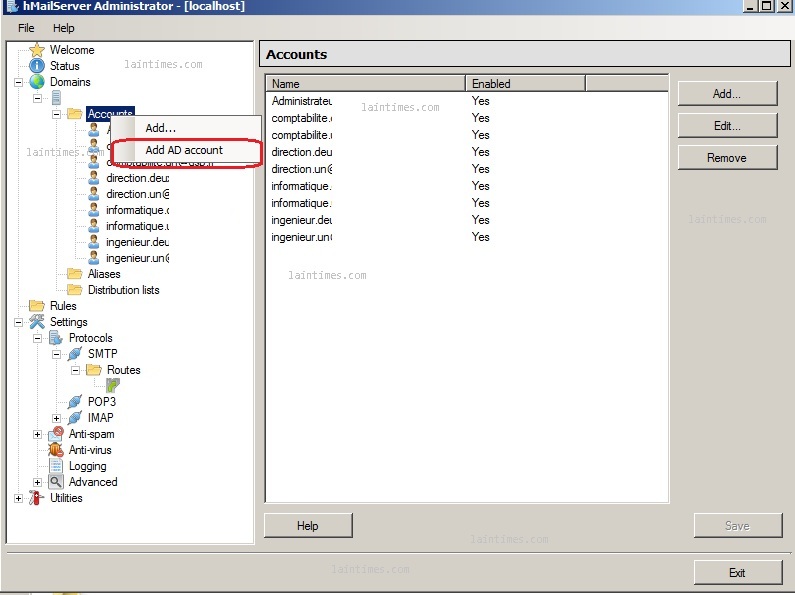Click the Remove button
This screenshot has height=595, width=795.
point(727,158)
